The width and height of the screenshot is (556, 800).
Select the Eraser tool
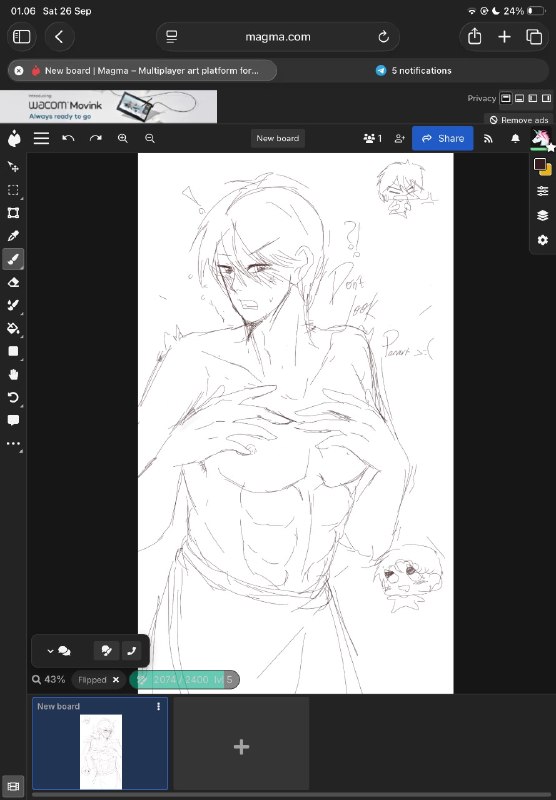click(x=13, y=282)
